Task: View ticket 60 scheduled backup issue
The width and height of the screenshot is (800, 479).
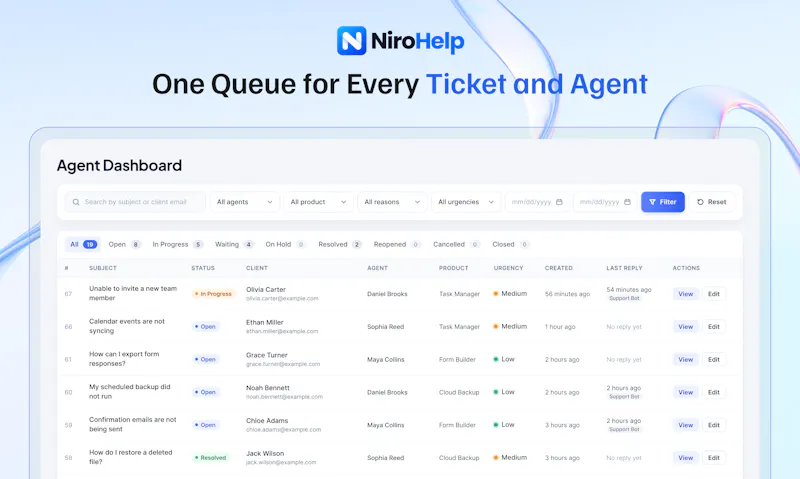Action: point(685,392)
